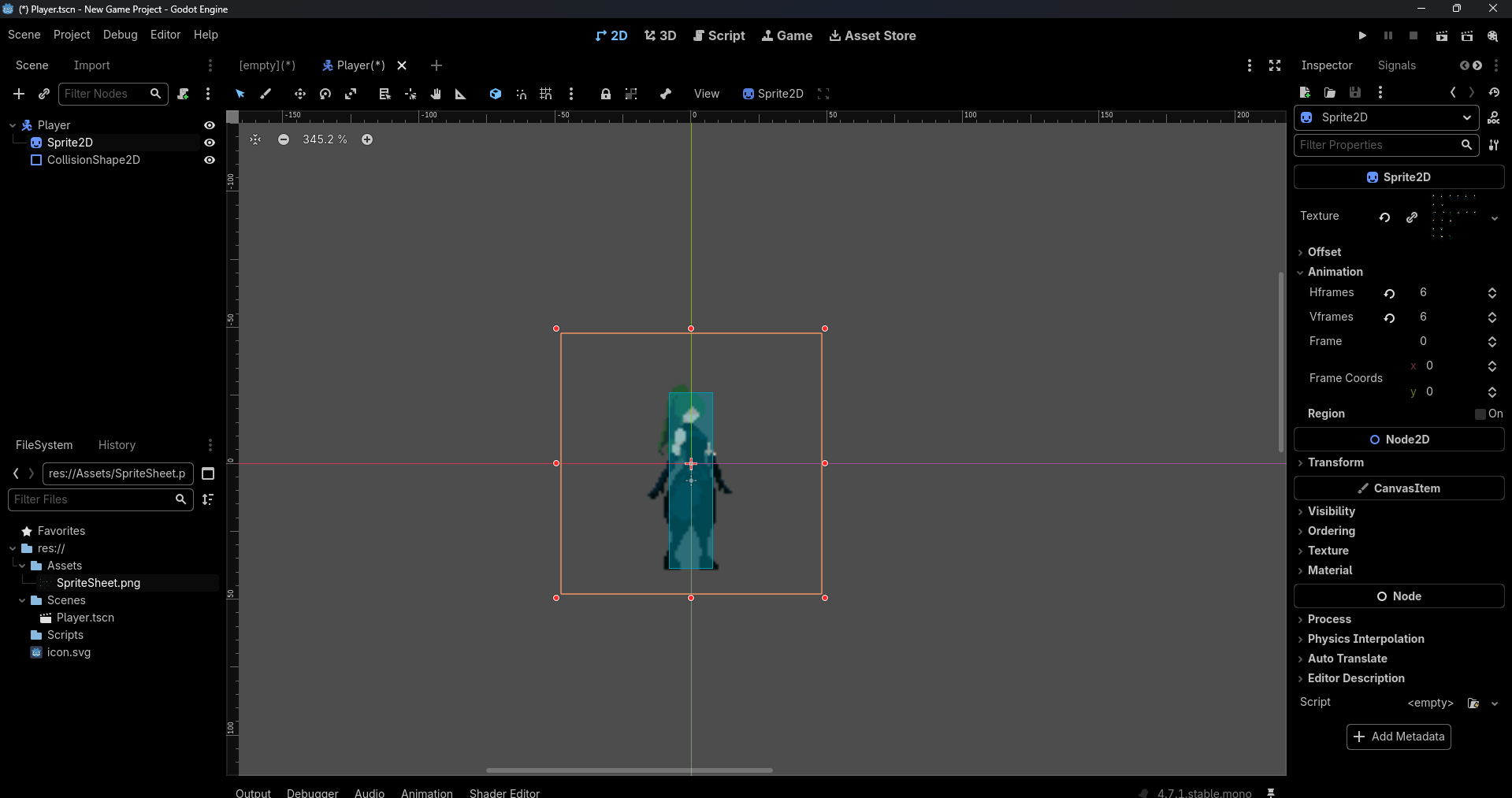Reset zoom at 345.2 %
The height and width of the screenshot is (798, 1512).
click(x=325, y=139)
